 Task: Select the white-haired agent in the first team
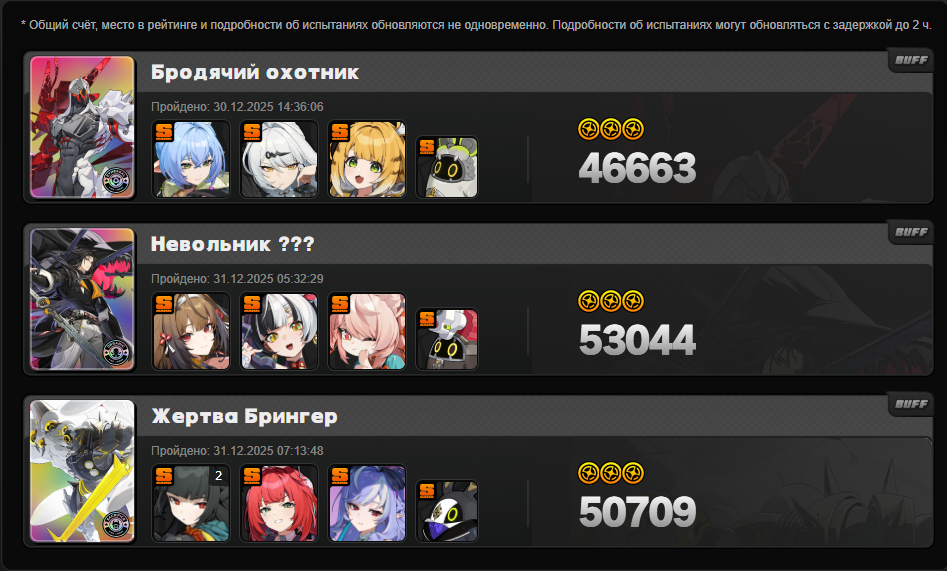(279, 160)
